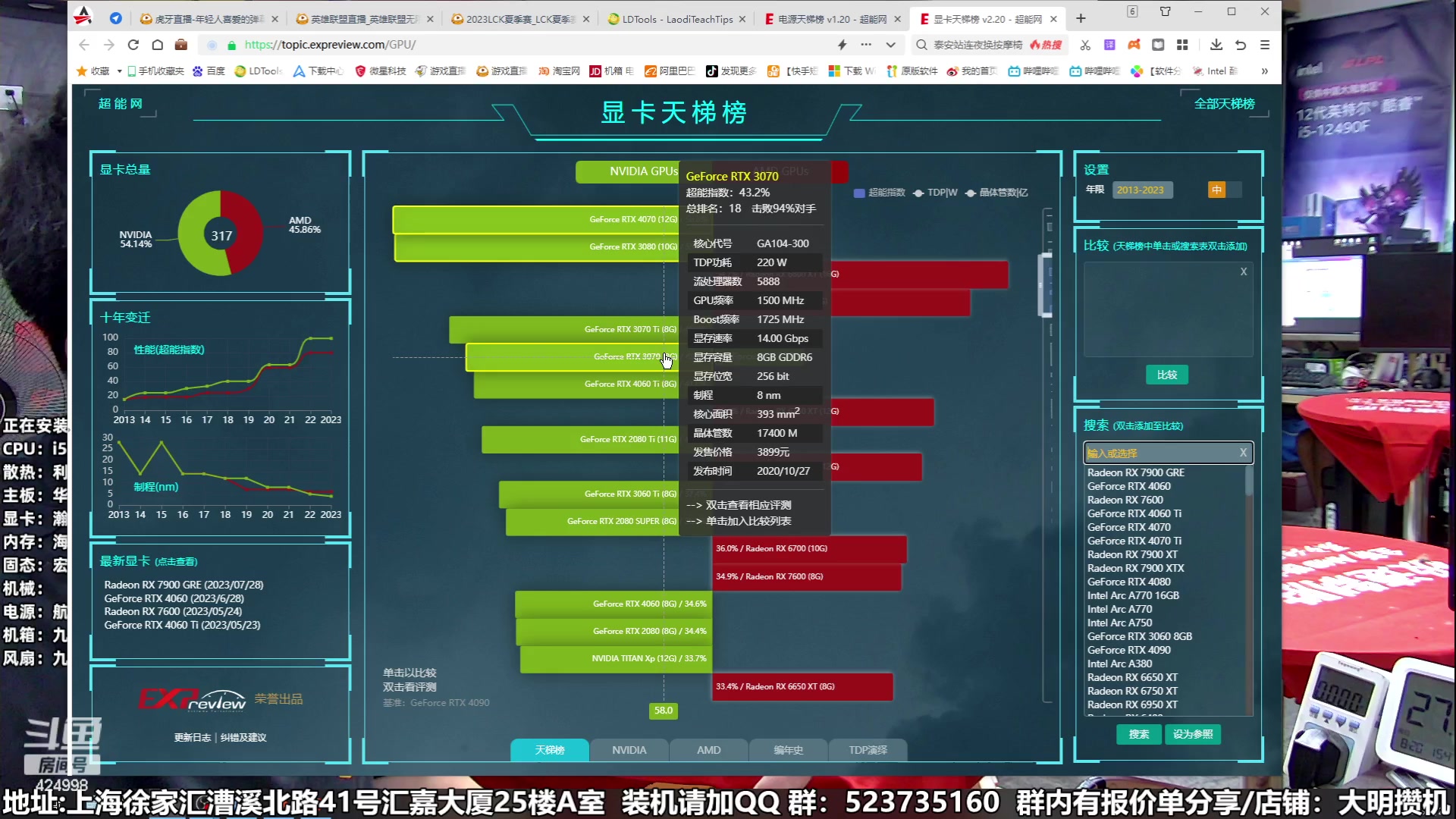Select the TDP演绎 bottom tab
Viewport: 1456px width, 819px height.
point(868,750)
